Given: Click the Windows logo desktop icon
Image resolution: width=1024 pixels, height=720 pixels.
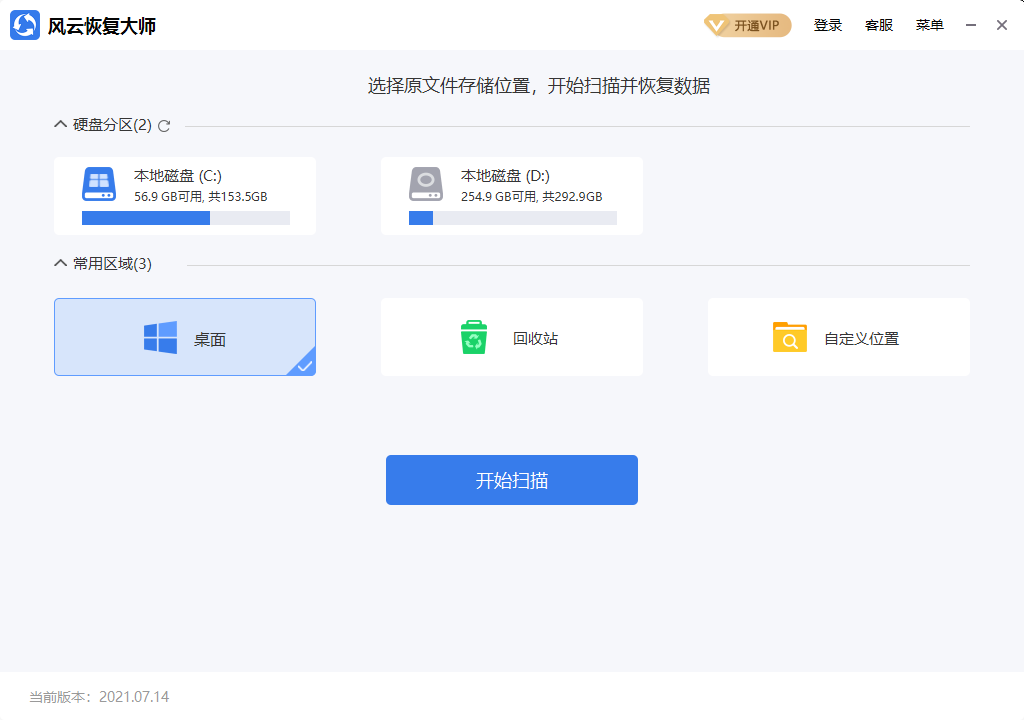Looking at the screenshot, I should tap(161, 337).
